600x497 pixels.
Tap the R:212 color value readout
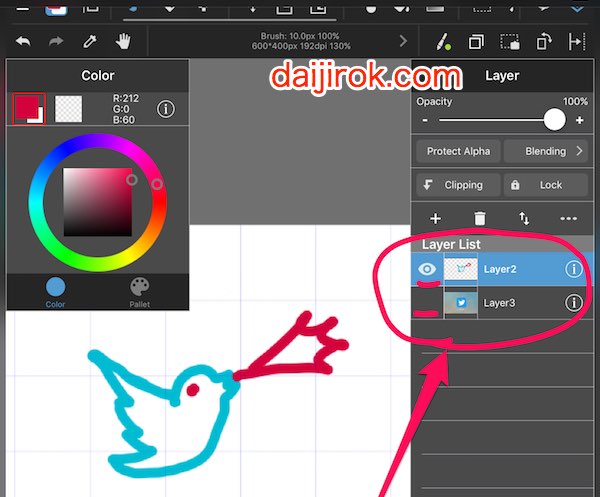pyautogui.click(x=126, y=98)
